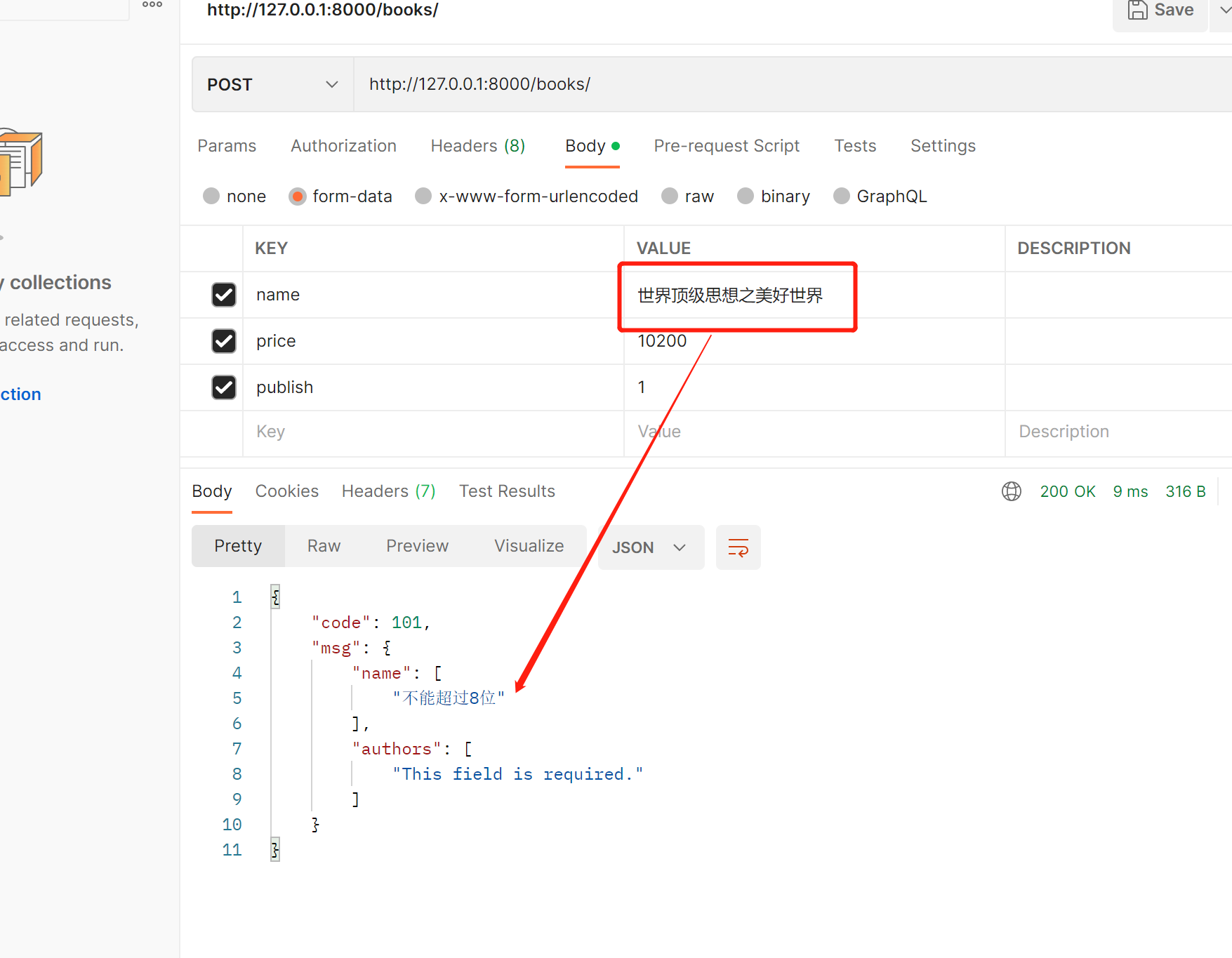Screen dimensions: 1232x958
Task: Click the empty Description placeholder field
Action: [1118, 432]
